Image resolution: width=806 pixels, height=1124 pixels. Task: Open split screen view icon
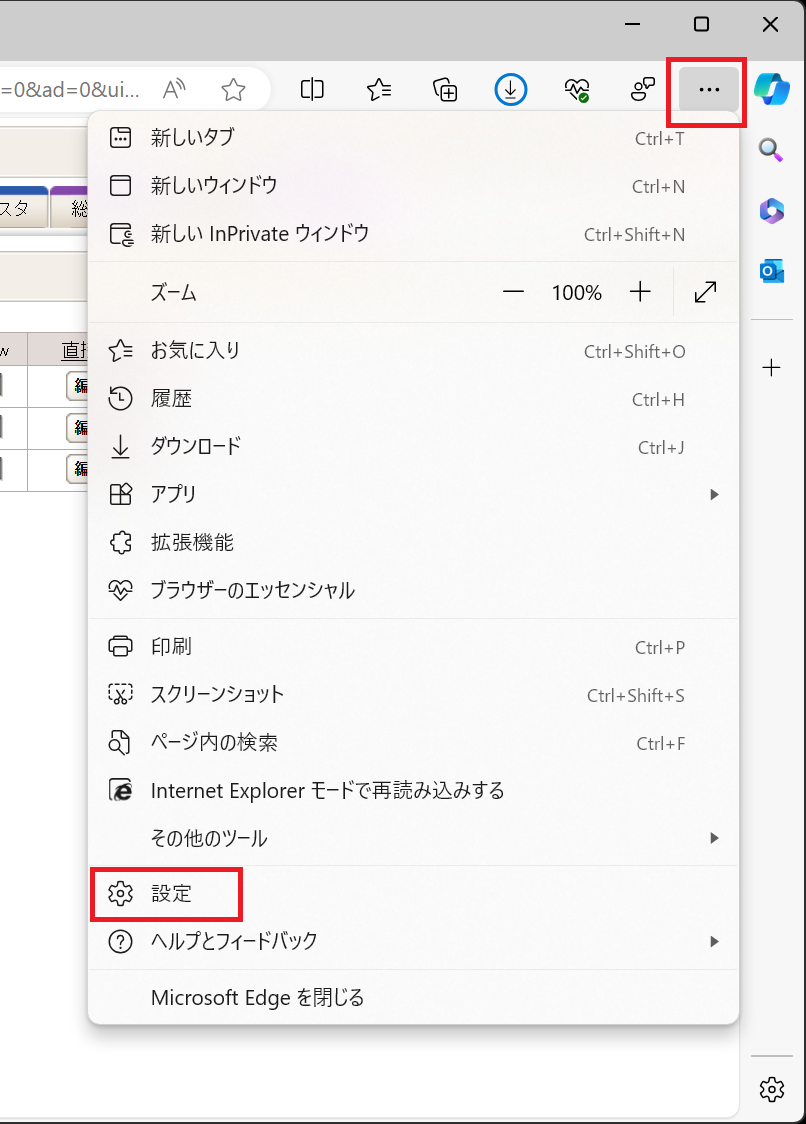point(312,90)
